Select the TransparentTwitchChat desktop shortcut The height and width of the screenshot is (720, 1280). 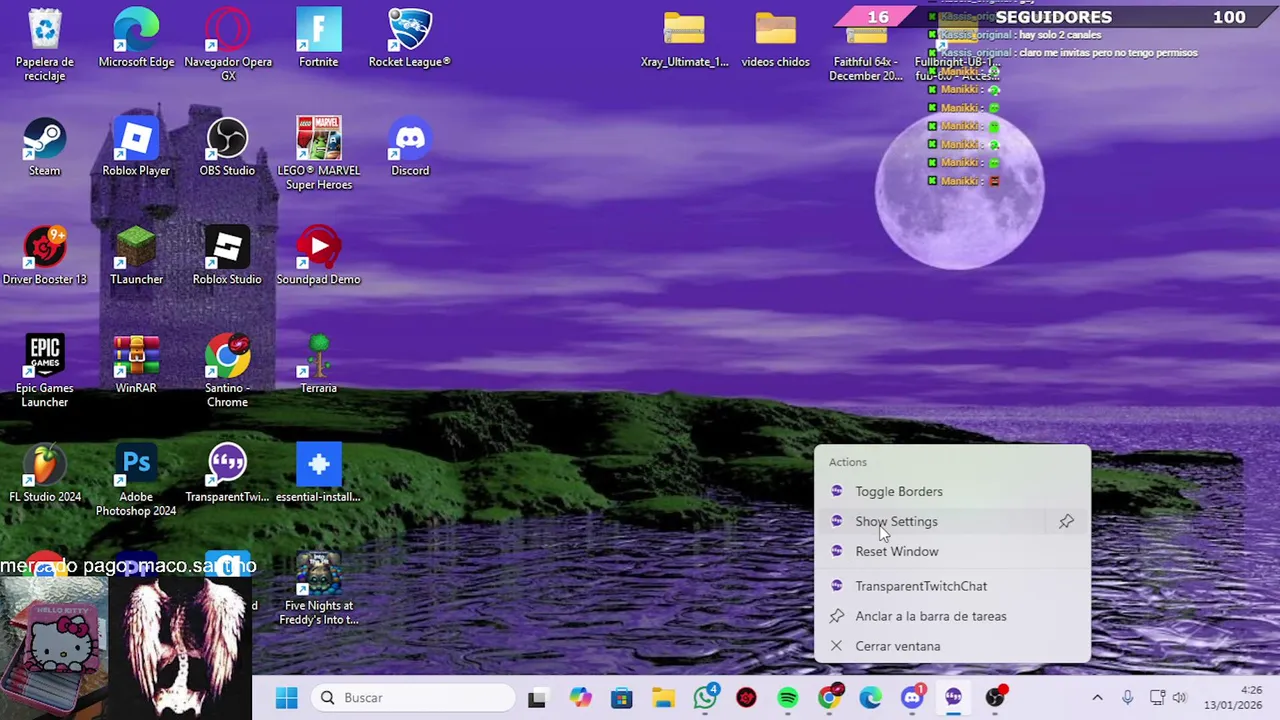point(227,474)
